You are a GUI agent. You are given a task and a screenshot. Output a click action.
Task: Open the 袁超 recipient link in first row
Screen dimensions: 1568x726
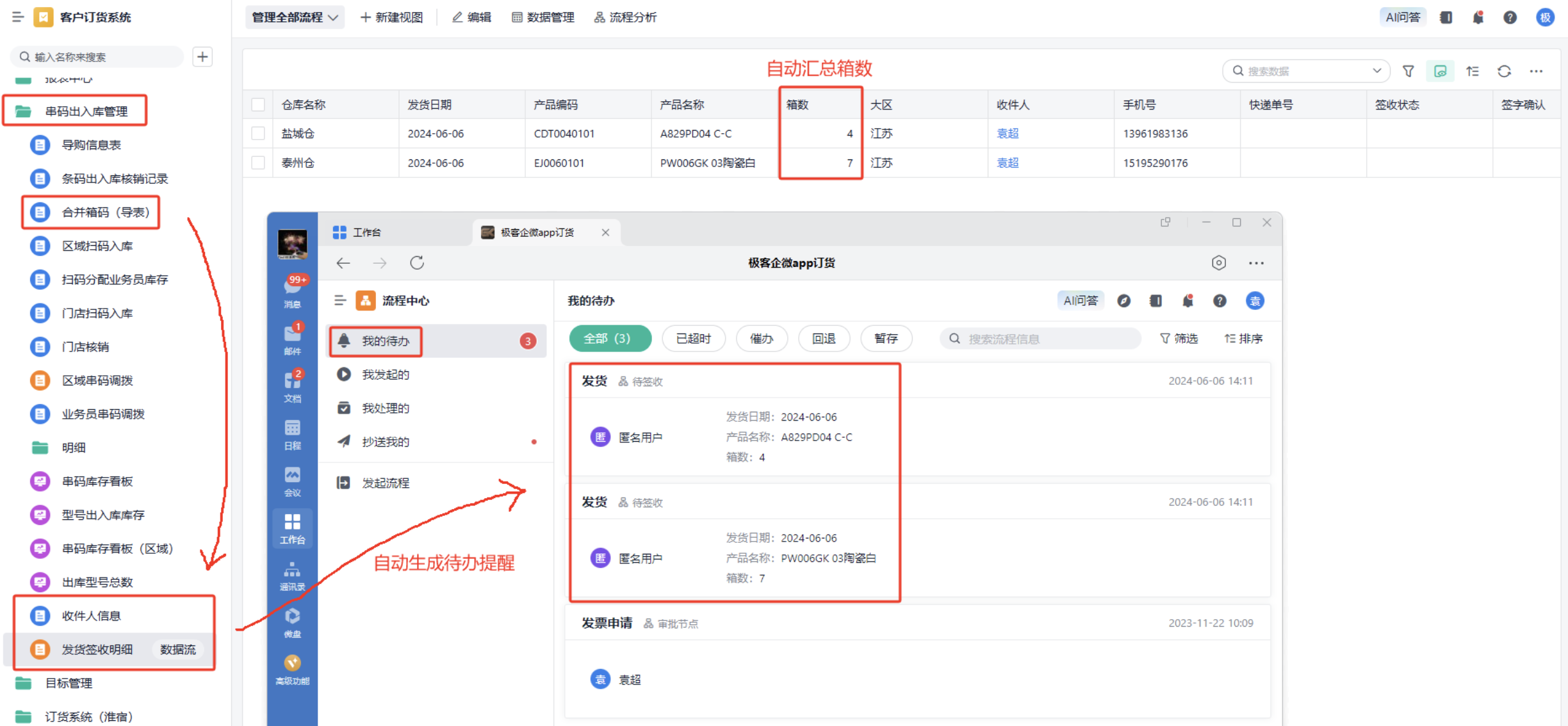pyautogui.click(x=1007, y=133)
